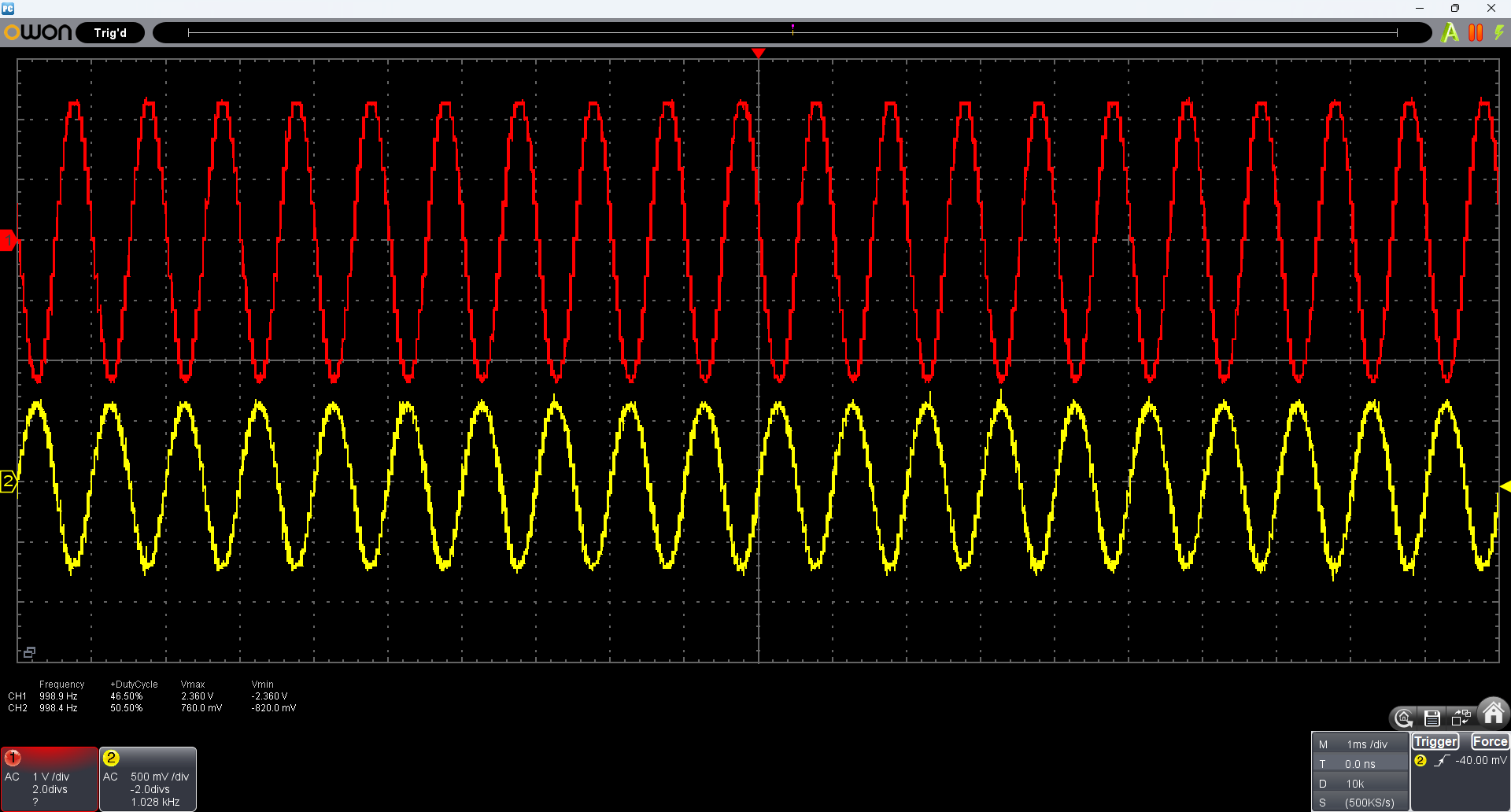The image size is (1511, 812).
Task: Change the channel 2 AC coupling label
Action: click(x=111, y=777)
